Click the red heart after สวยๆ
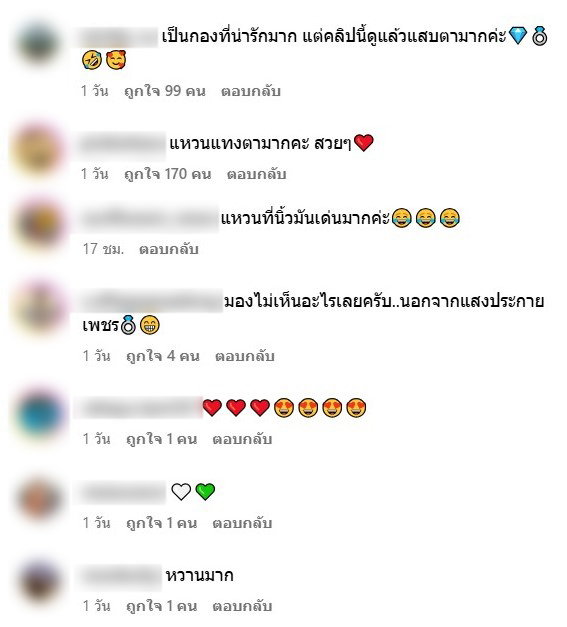The height and width of the screenshot is (627, 567). pyautogui.click(x=363, y=143)
